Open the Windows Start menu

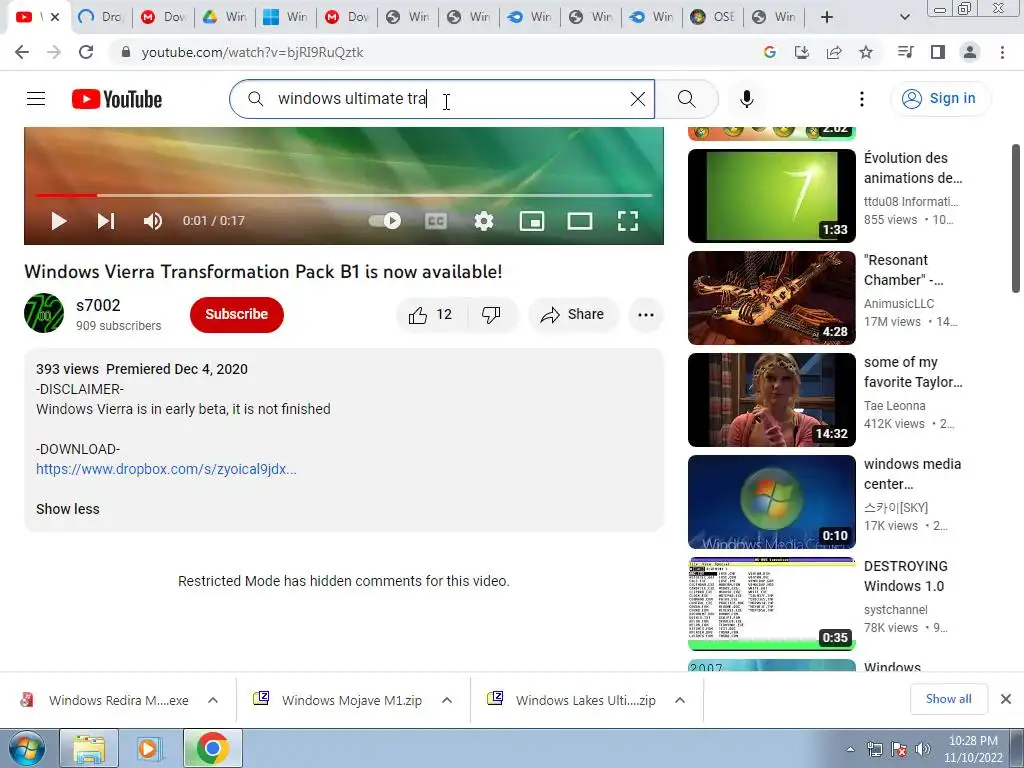click(26, 748)
